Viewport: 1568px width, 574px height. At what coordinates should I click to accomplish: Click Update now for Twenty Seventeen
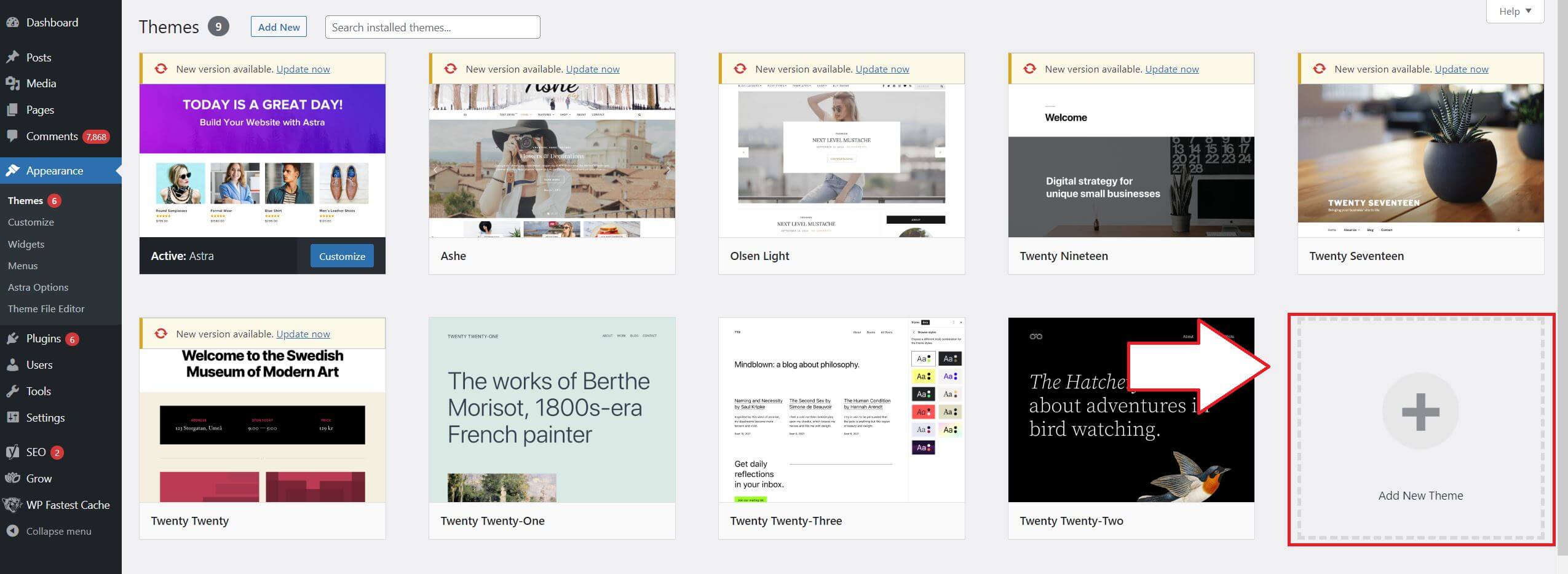click(1462, 69)
